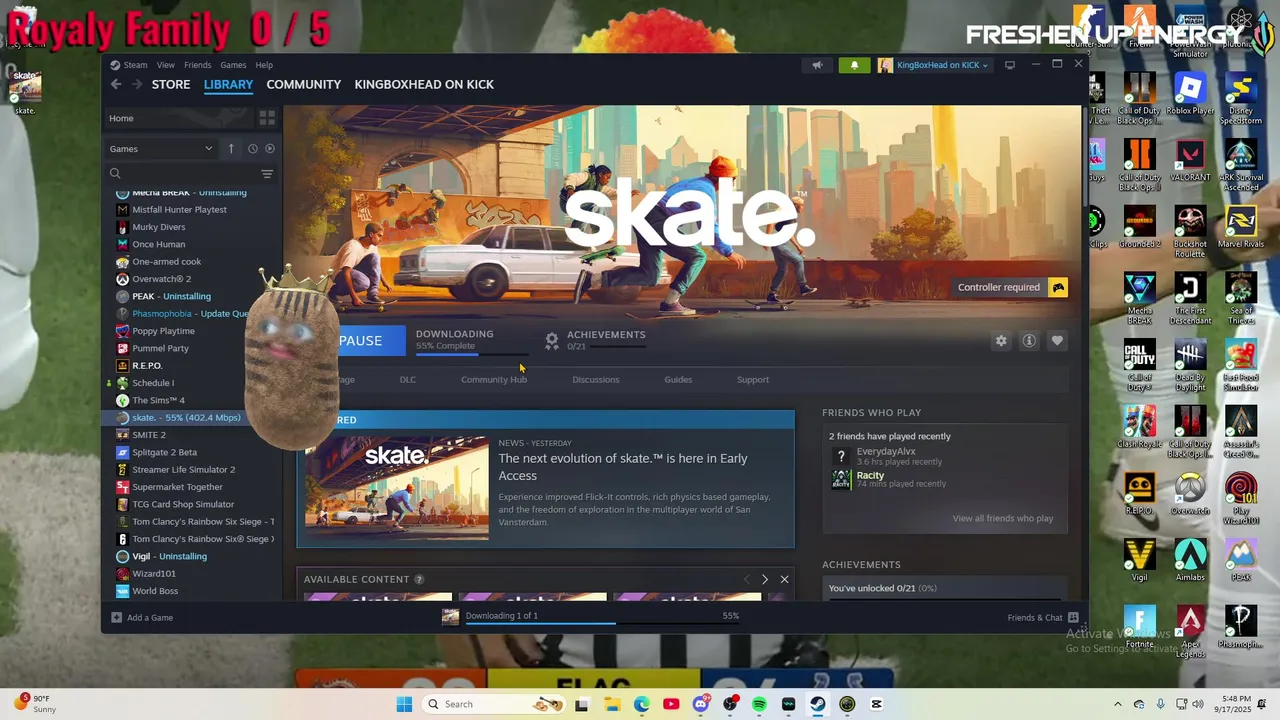Select Phasmophobia in the library list
The width and height of the screenshot is (1280, 720).
(189, 313)
